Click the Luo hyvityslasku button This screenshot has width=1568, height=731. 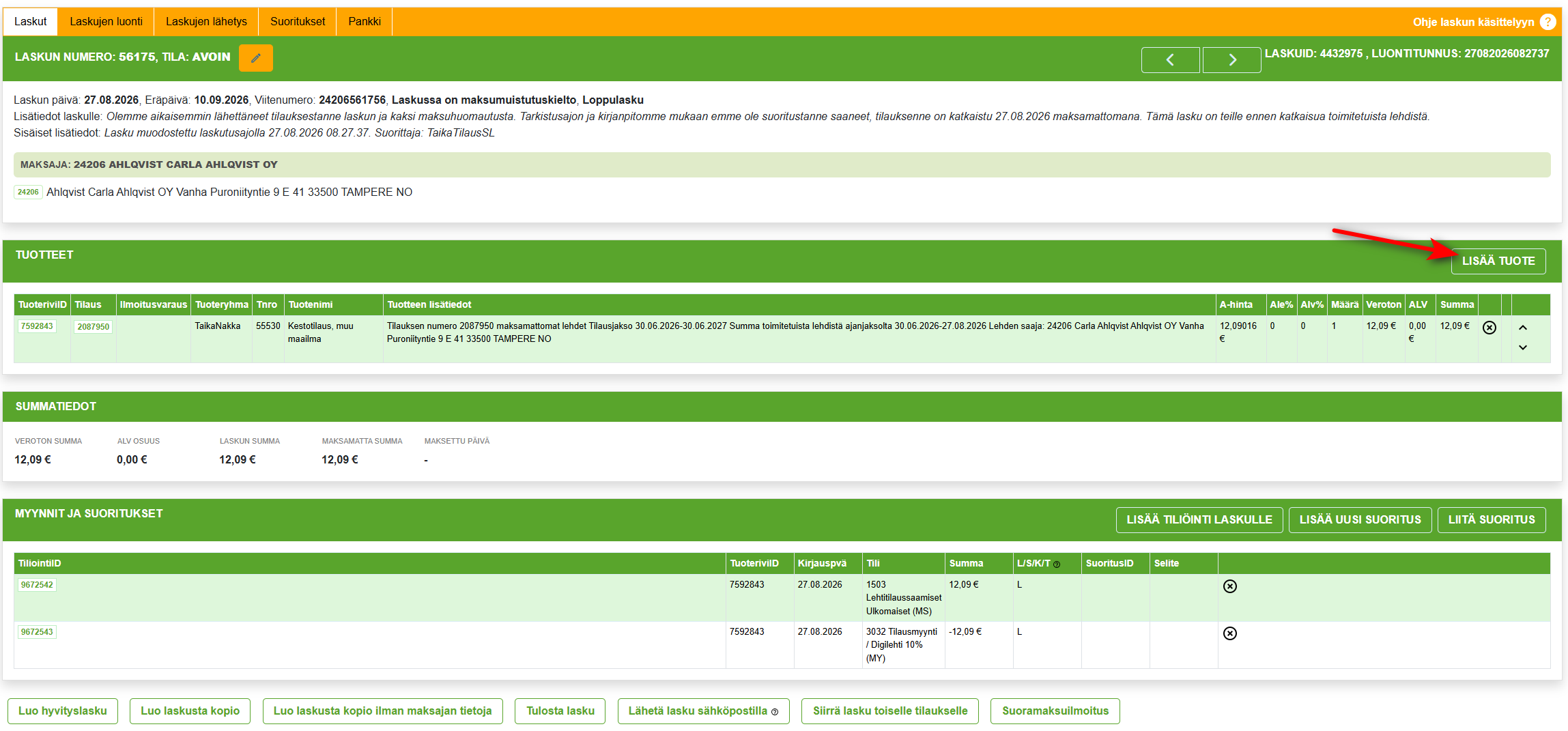[63, 711]
